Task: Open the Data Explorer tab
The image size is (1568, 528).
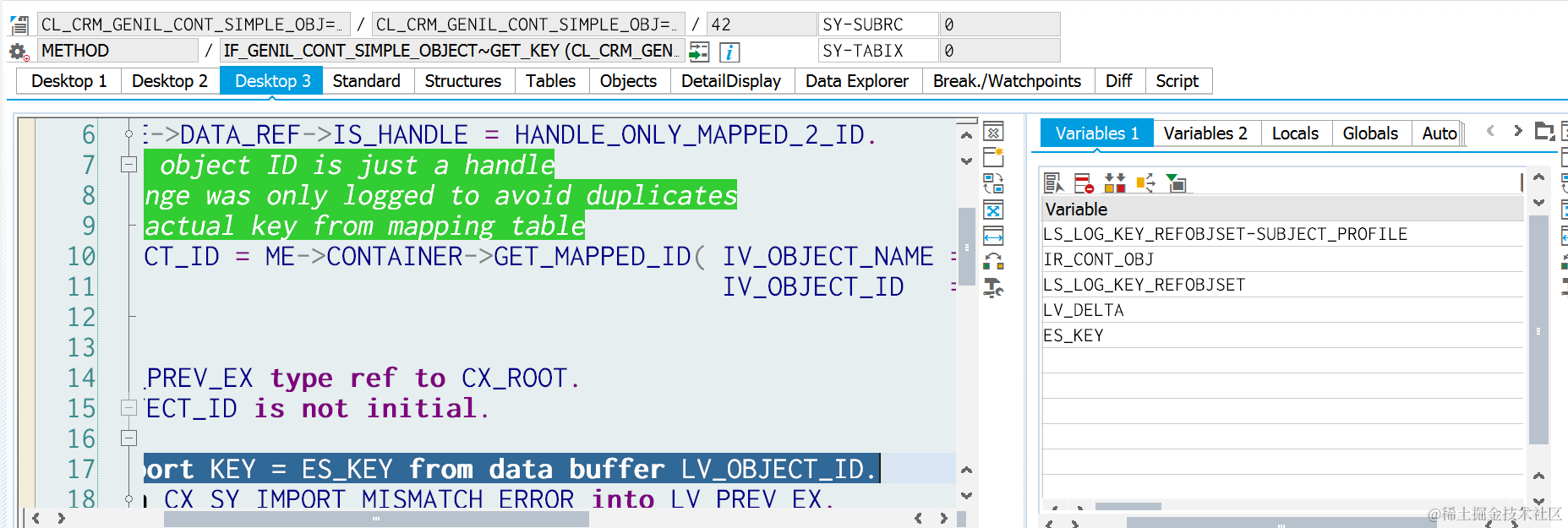Action: click(857, 81)
